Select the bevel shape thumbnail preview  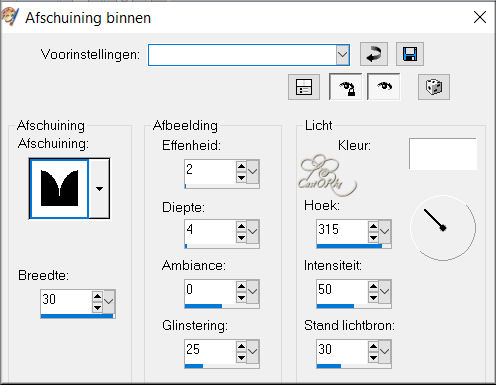click(59, 189)
